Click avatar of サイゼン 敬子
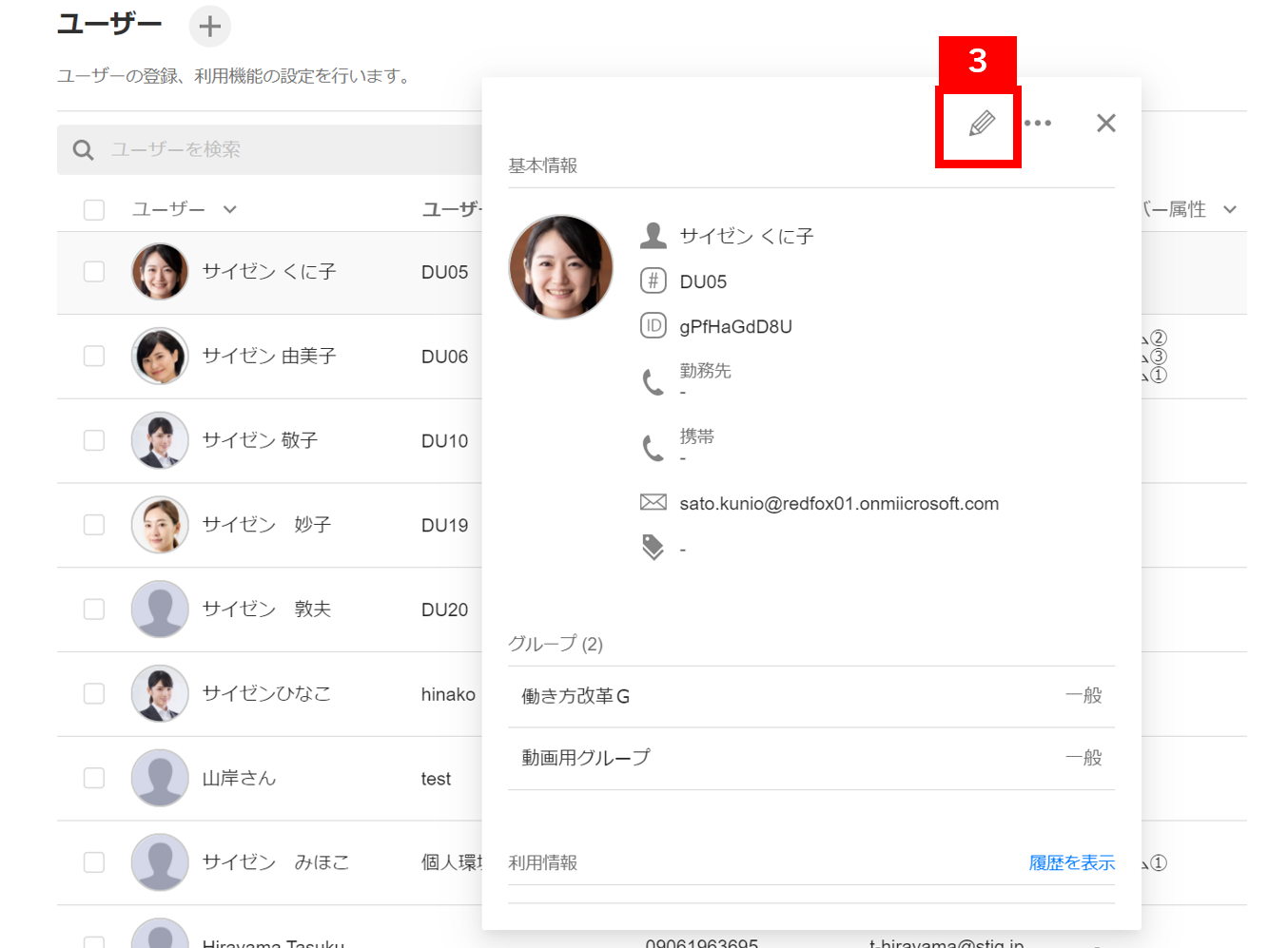1288x948 pixels. tap(160, 440)
